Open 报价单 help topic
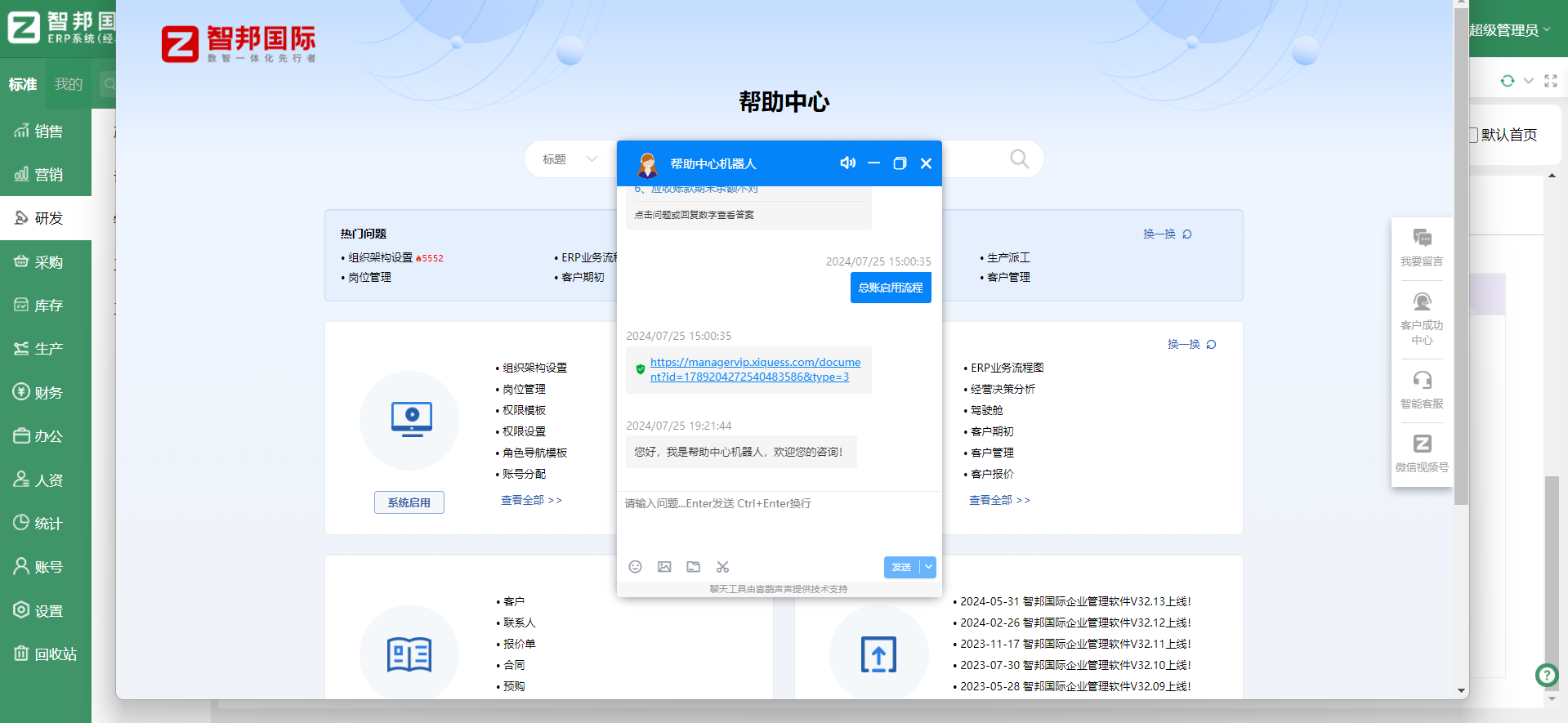The image size is (1568, 723). 519,644
